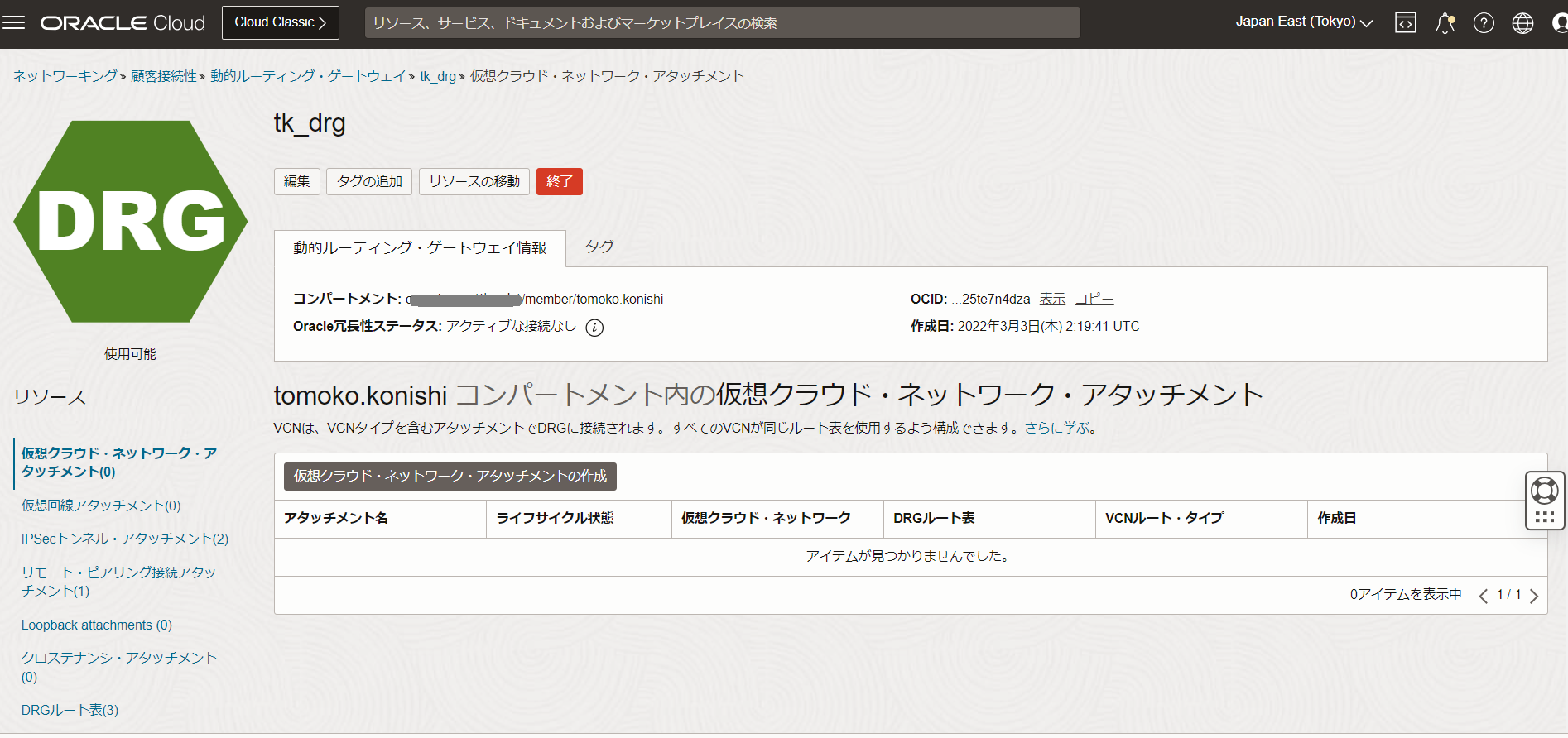
Task: Click the アイテムが見つかりませんでした message
Action: [910, 557]
